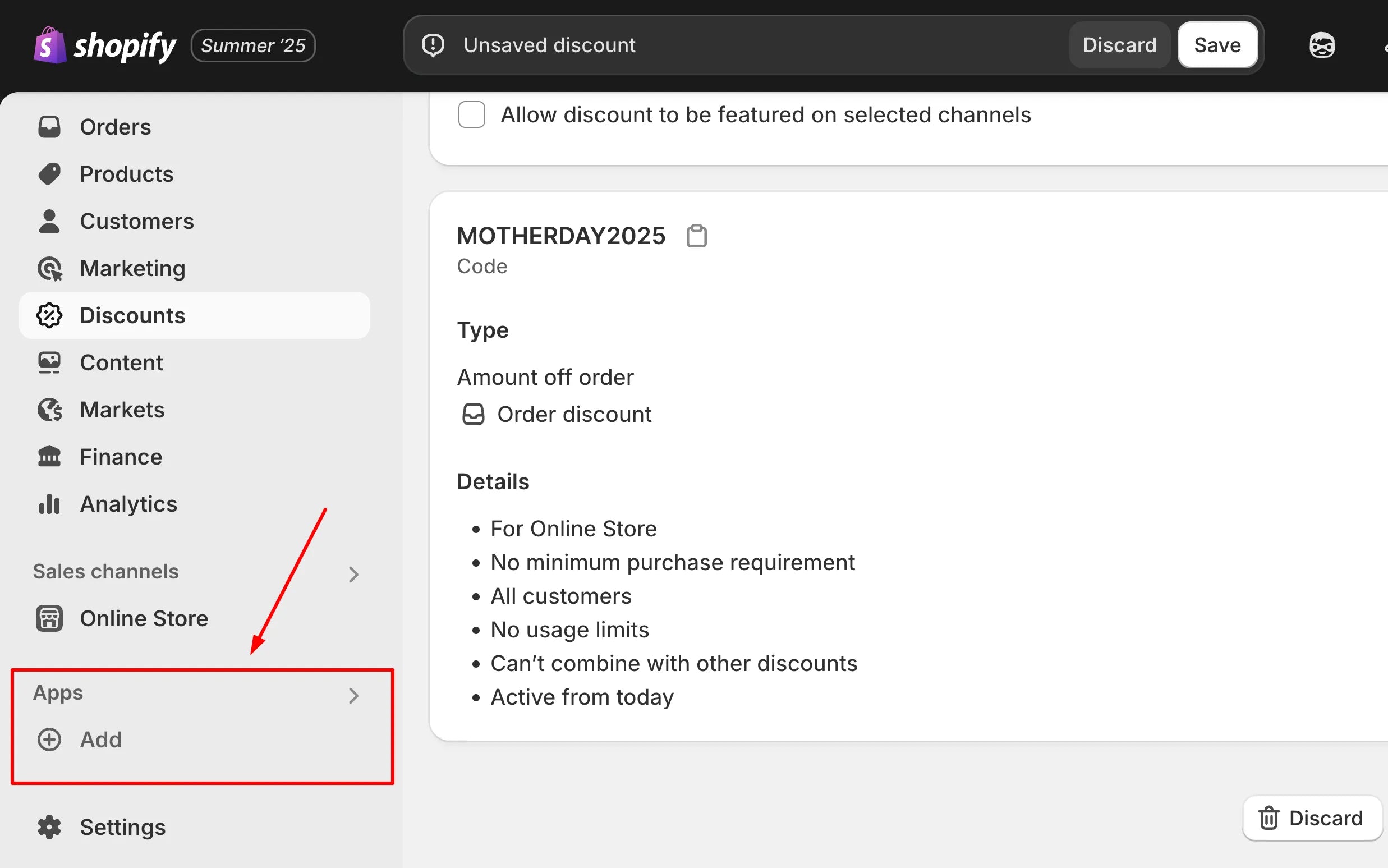The height and width of the screenshot is (868, 1388).
Task: Click the Marketing target icon
Action: tap(49, 269)
